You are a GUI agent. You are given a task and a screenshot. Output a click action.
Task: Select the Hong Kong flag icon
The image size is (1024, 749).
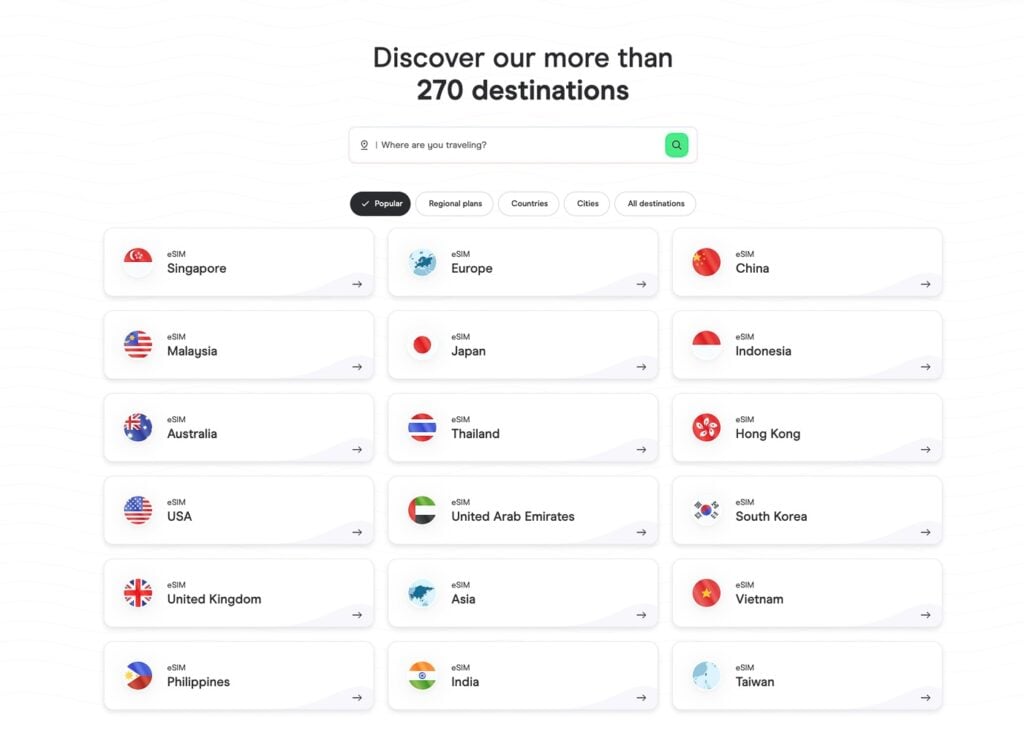click(705, 428)
